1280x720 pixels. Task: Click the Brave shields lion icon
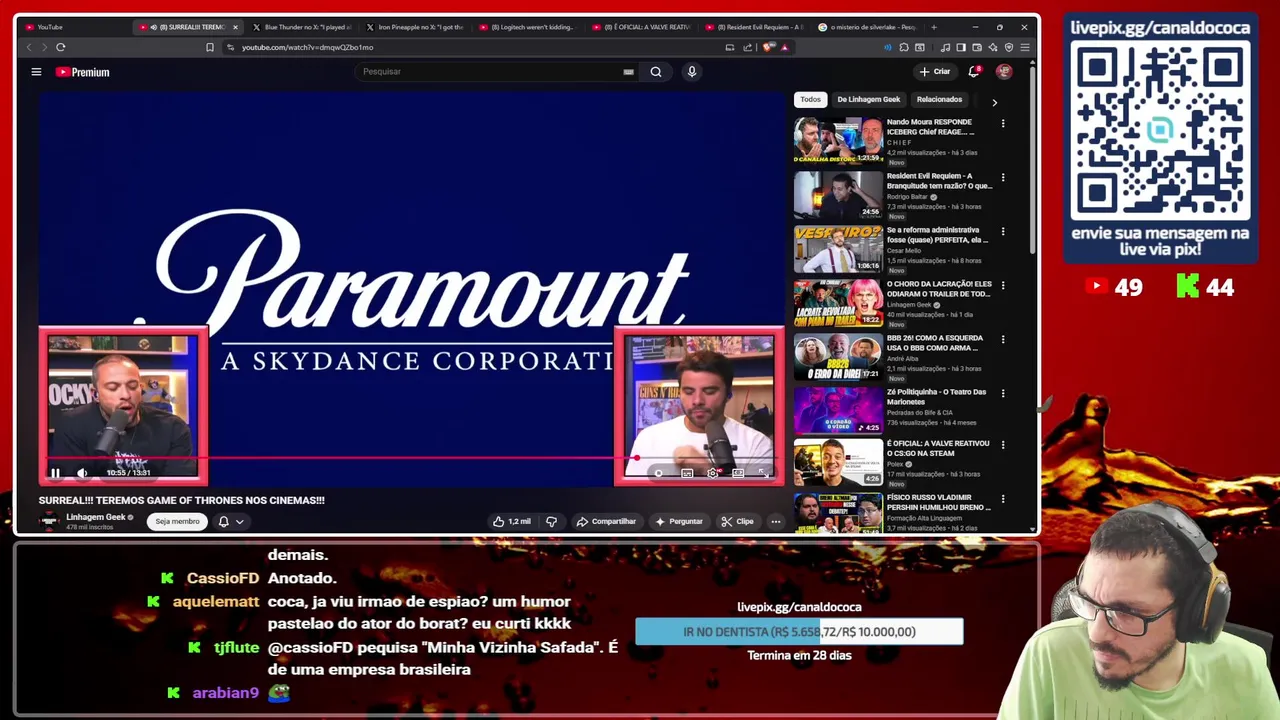pos(768,47)
